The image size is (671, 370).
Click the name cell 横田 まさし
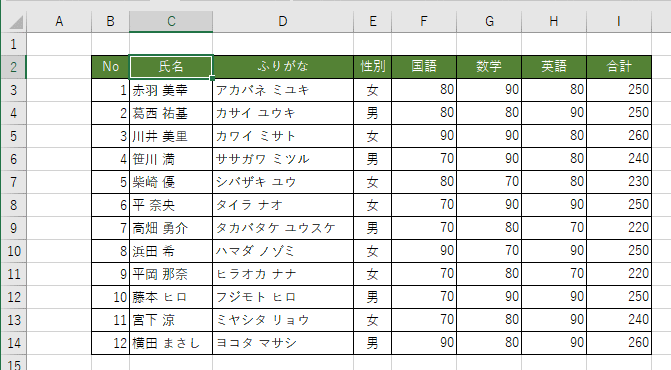click(171, 343)
